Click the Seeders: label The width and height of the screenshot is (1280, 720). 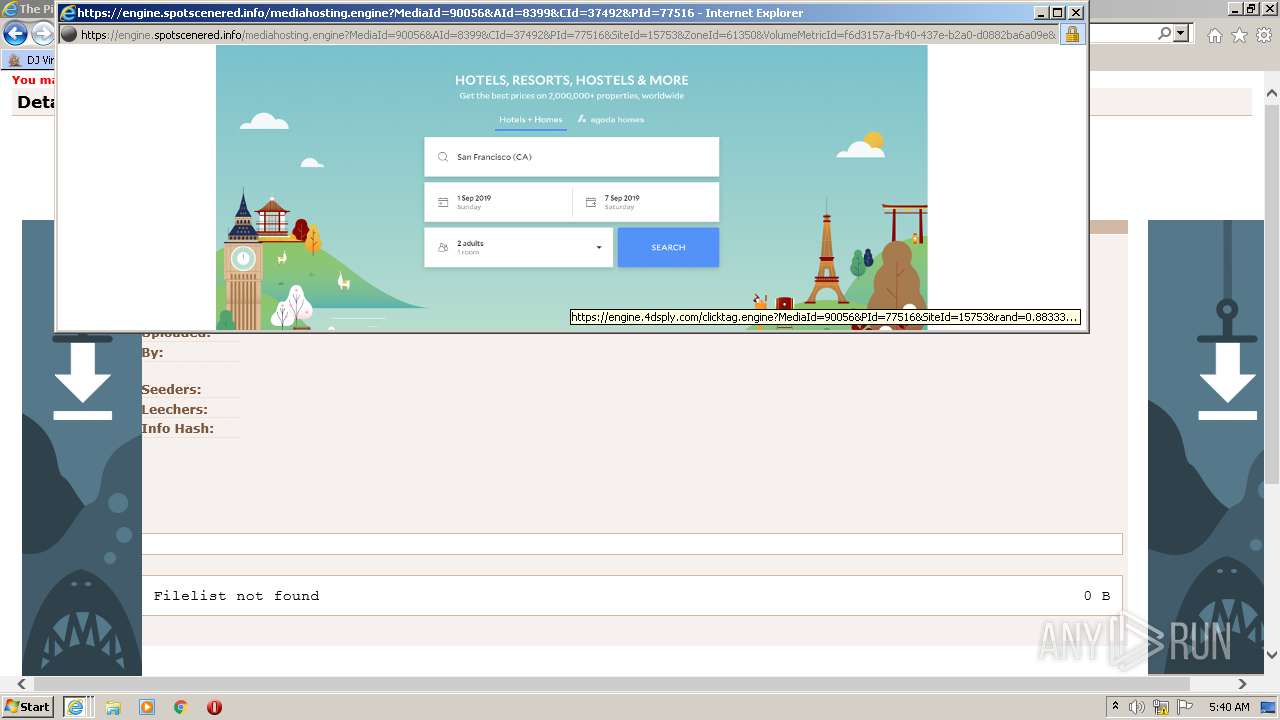pyautogui.click(x=171, y=390)
